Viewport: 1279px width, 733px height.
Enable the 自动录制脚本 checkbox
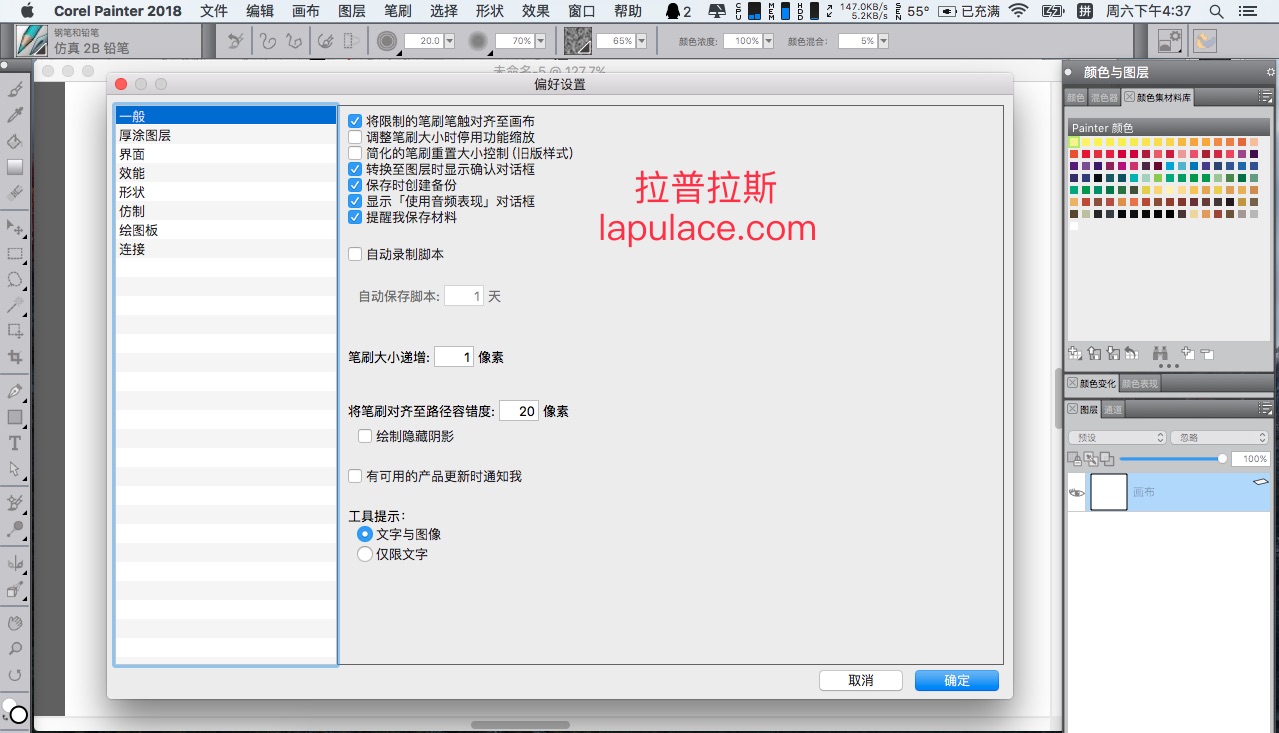point(355,254)
